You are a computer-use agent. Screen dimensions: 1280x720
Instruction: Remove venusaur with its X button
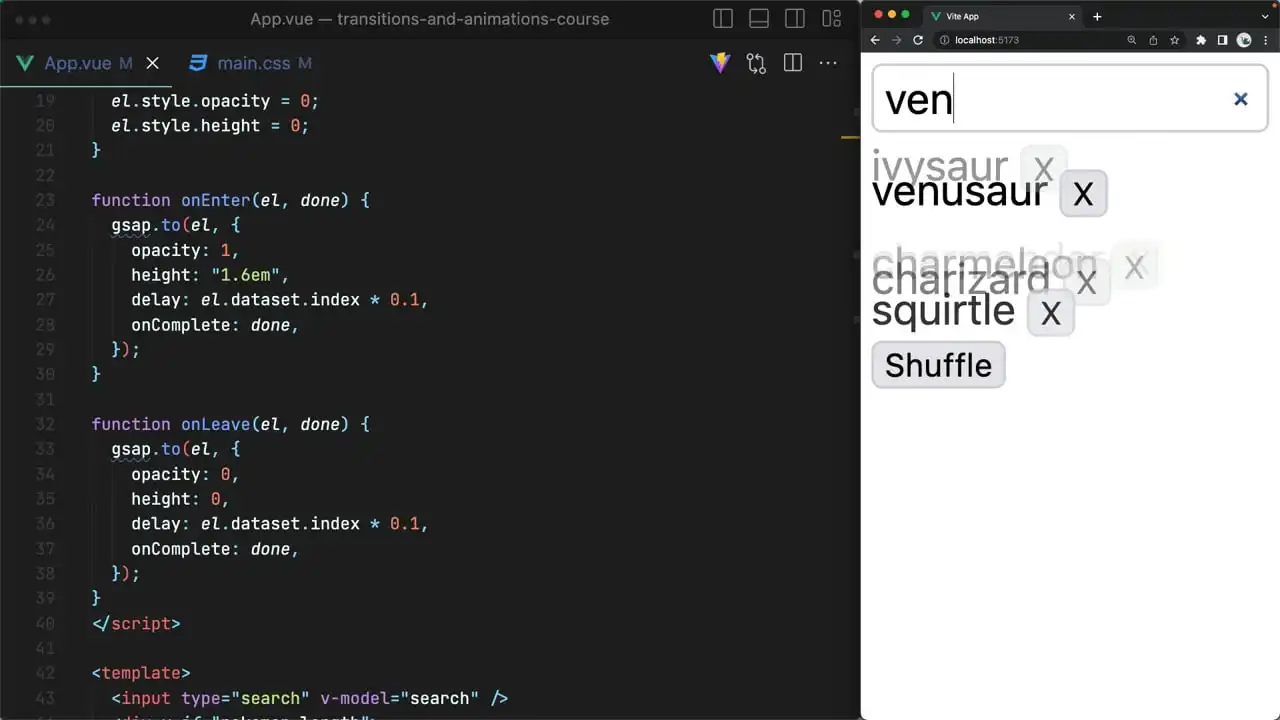coord(1083,193)
